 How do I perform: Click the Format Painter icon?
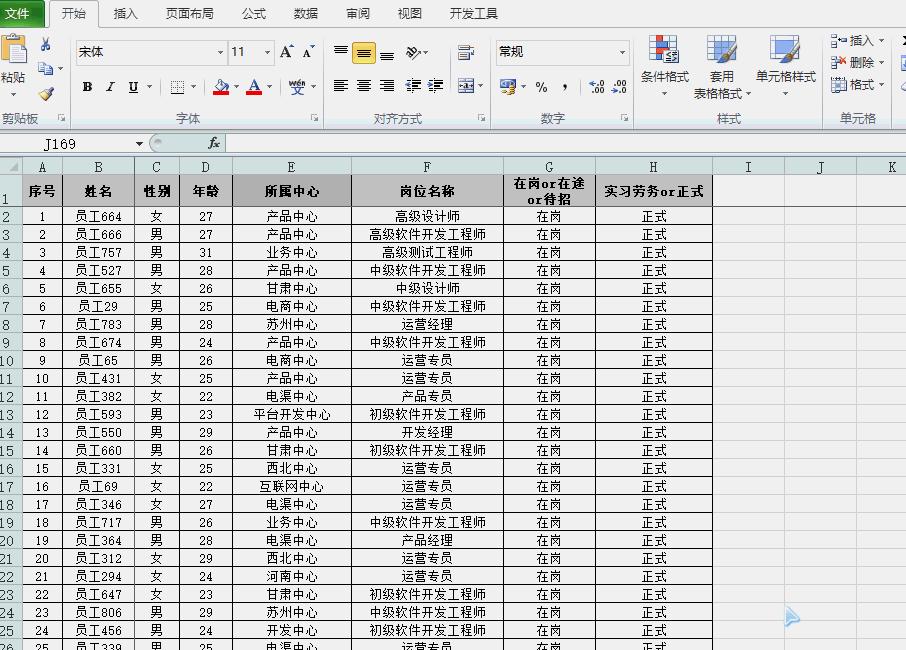(46, 93)
